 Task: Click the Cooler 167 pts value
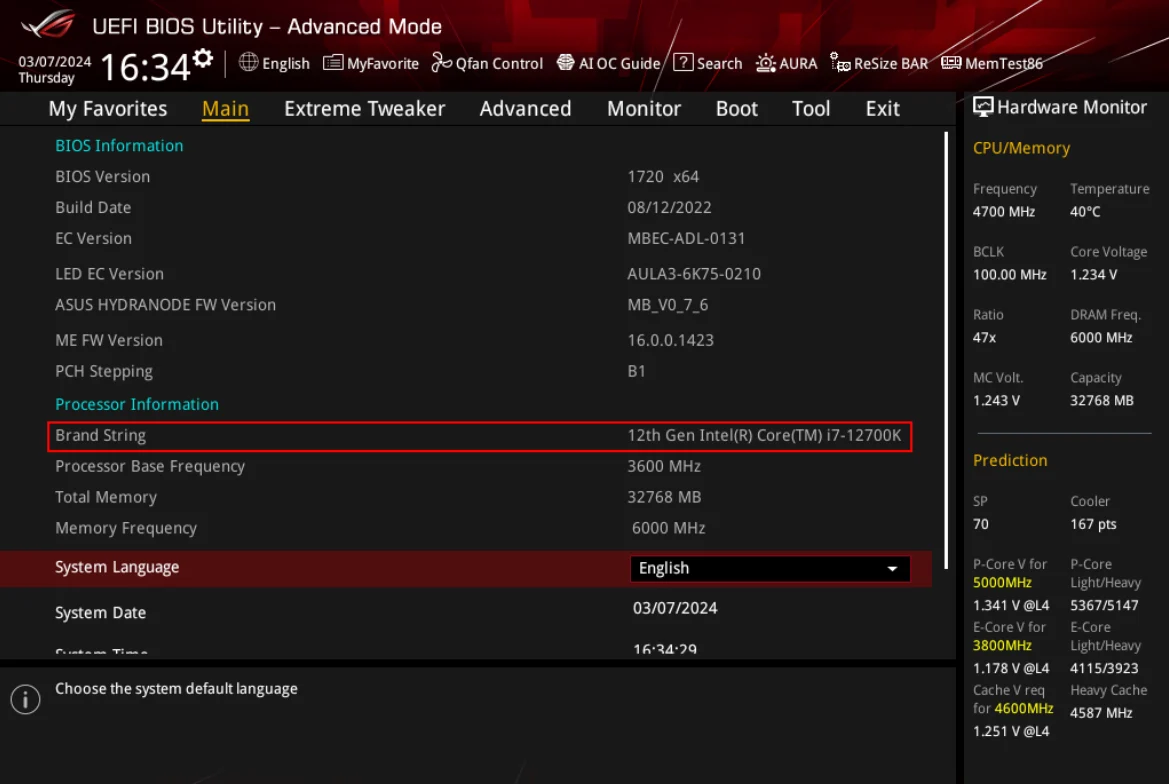tap(1093, 524)
